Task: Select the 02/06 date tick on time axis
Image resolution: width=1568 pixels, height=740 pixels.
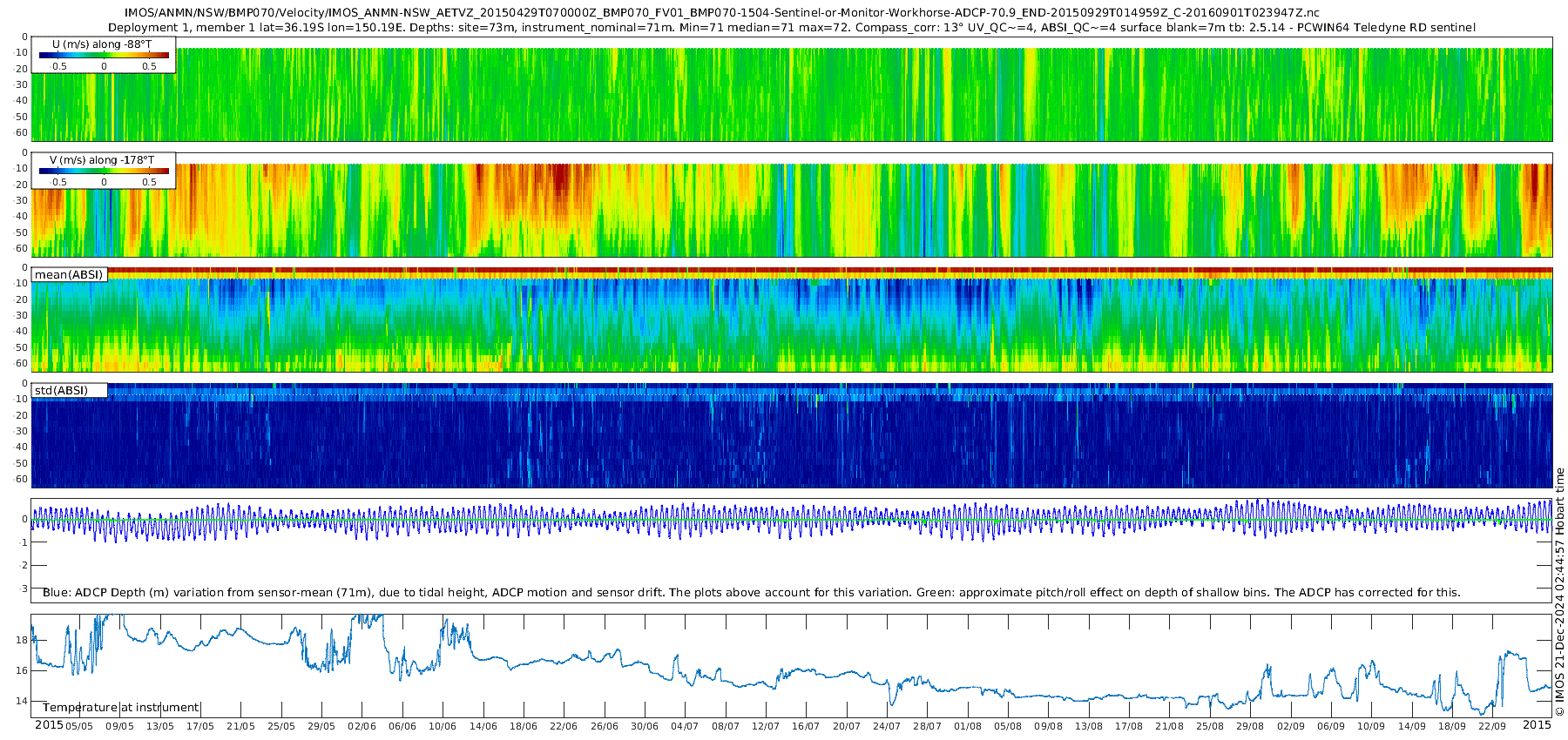Action: pos(362,727)
